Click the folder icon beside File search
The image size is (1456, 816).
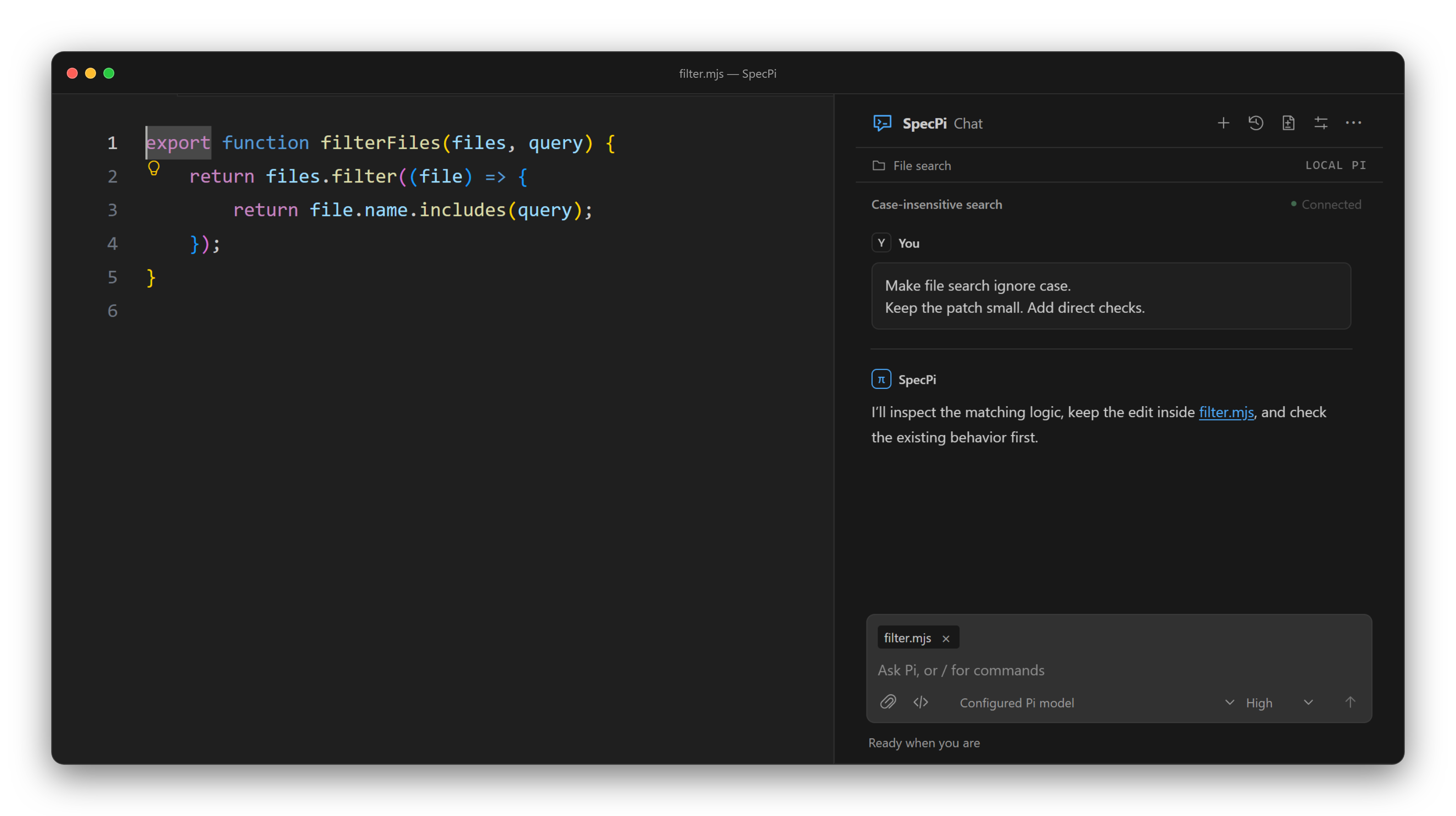pyautogui.click(x=878, y=165)
